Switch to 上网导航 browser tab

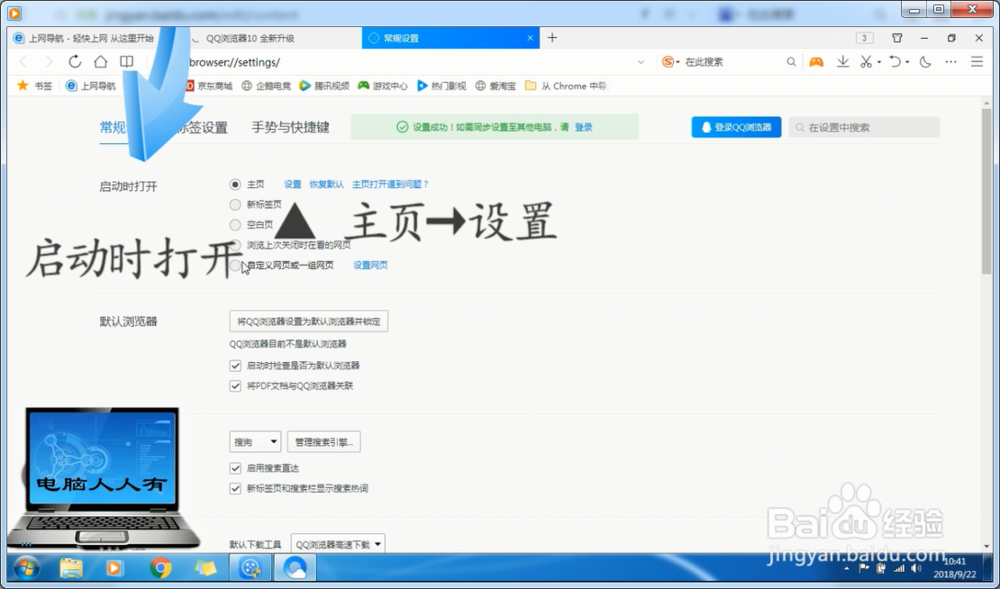point(89,38)
